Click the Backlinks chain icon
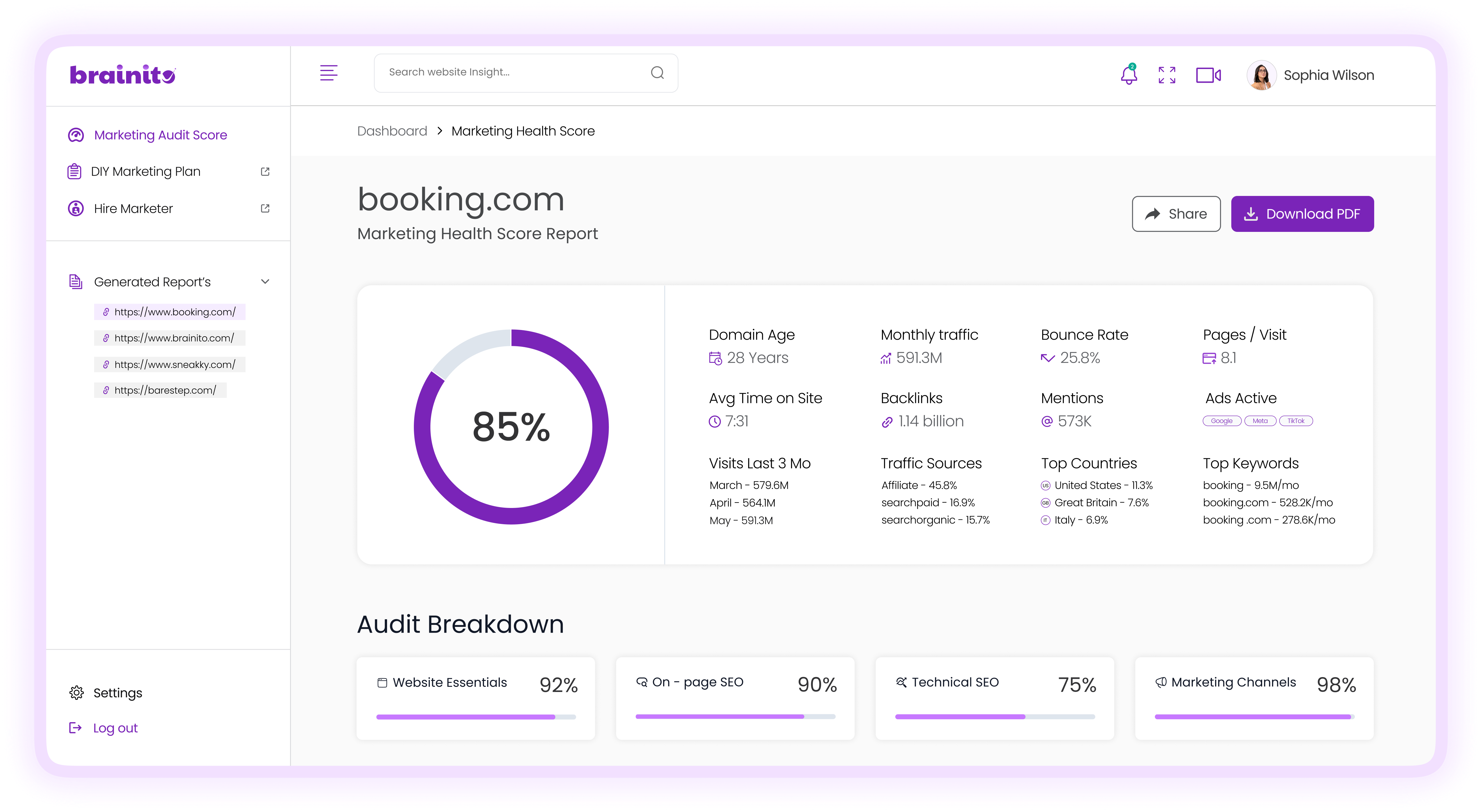 pos(887,422)
